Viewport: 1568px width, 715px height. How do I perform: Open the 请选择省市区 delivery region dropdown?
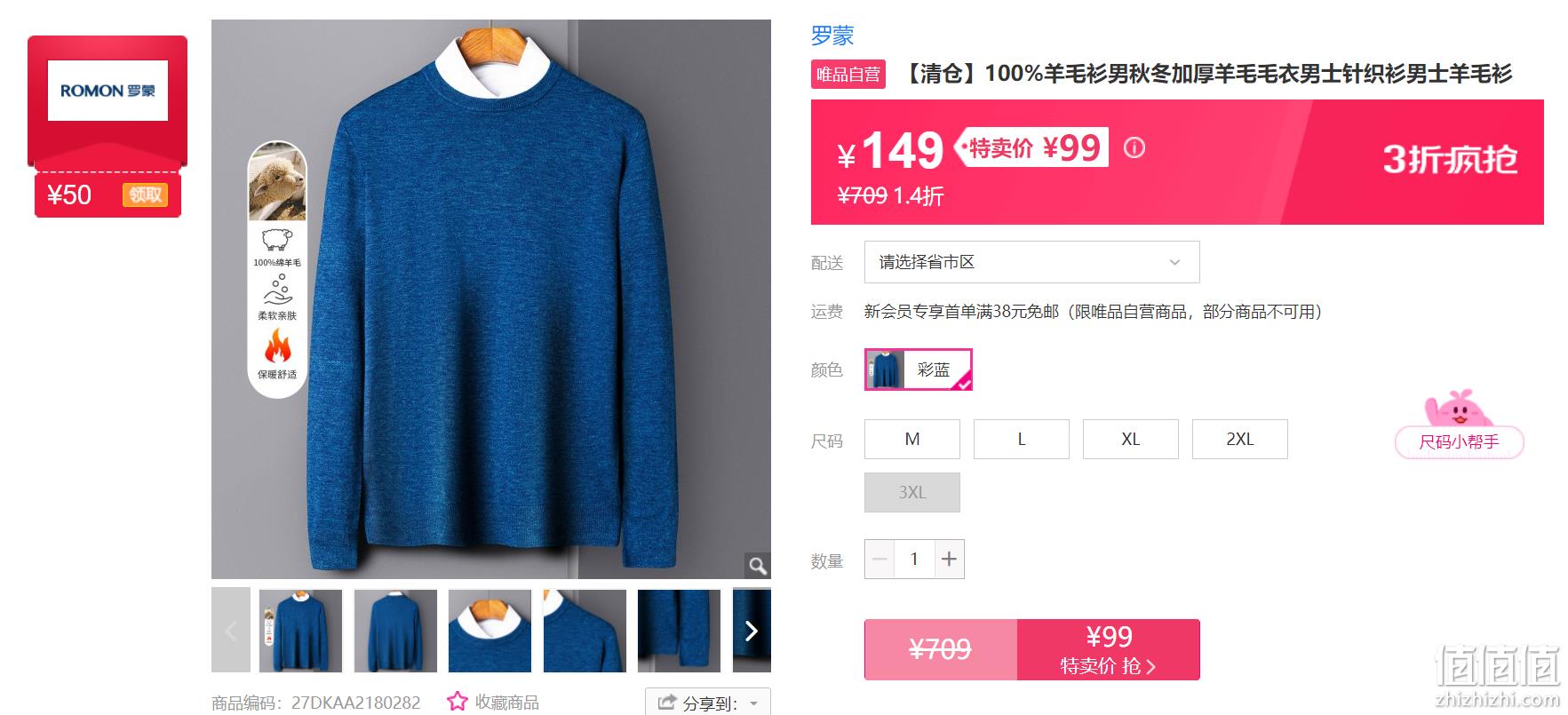point(1032,262)
